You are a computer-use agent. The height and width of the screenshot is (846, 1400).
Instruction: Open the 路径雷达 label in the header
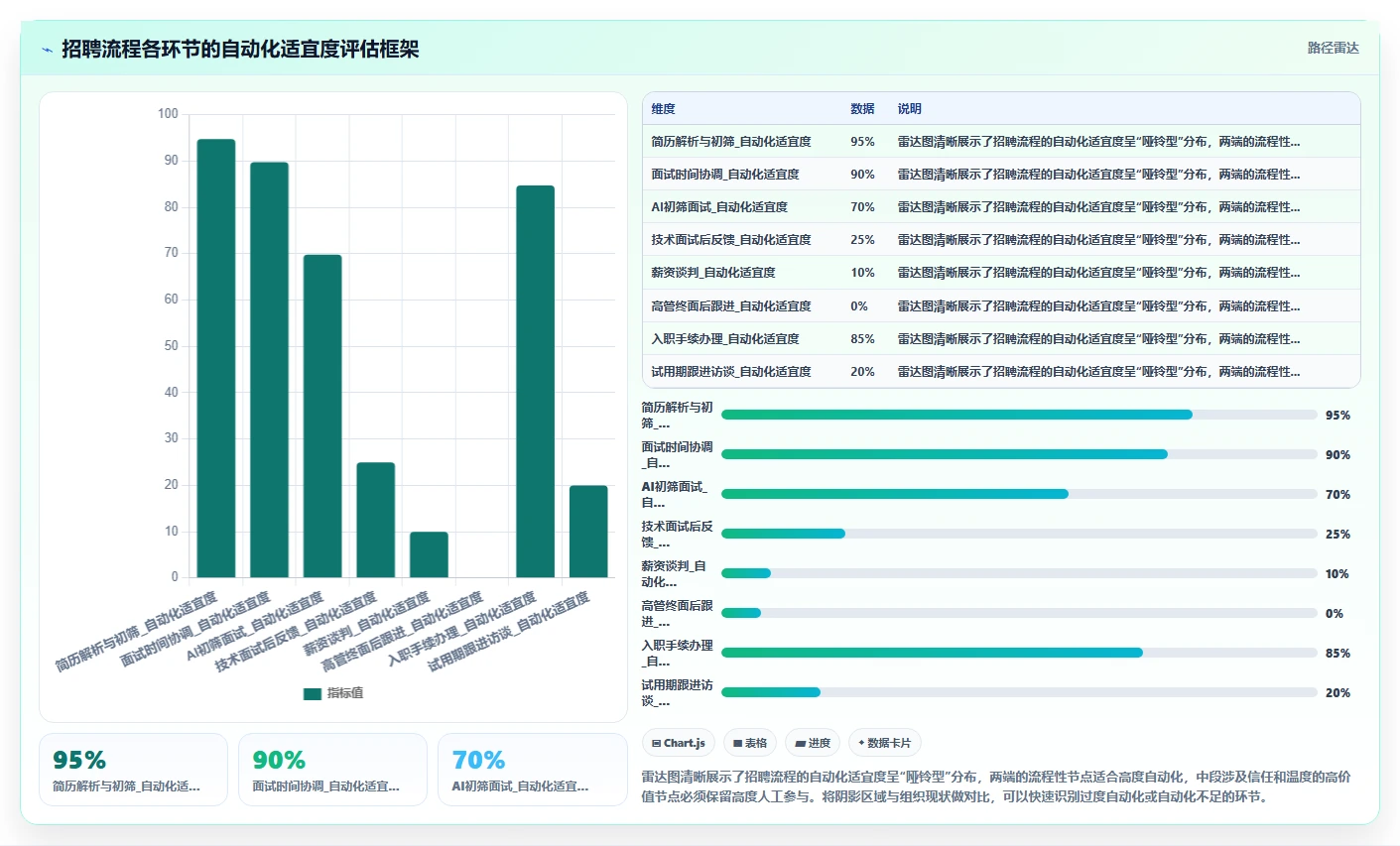1333,48
